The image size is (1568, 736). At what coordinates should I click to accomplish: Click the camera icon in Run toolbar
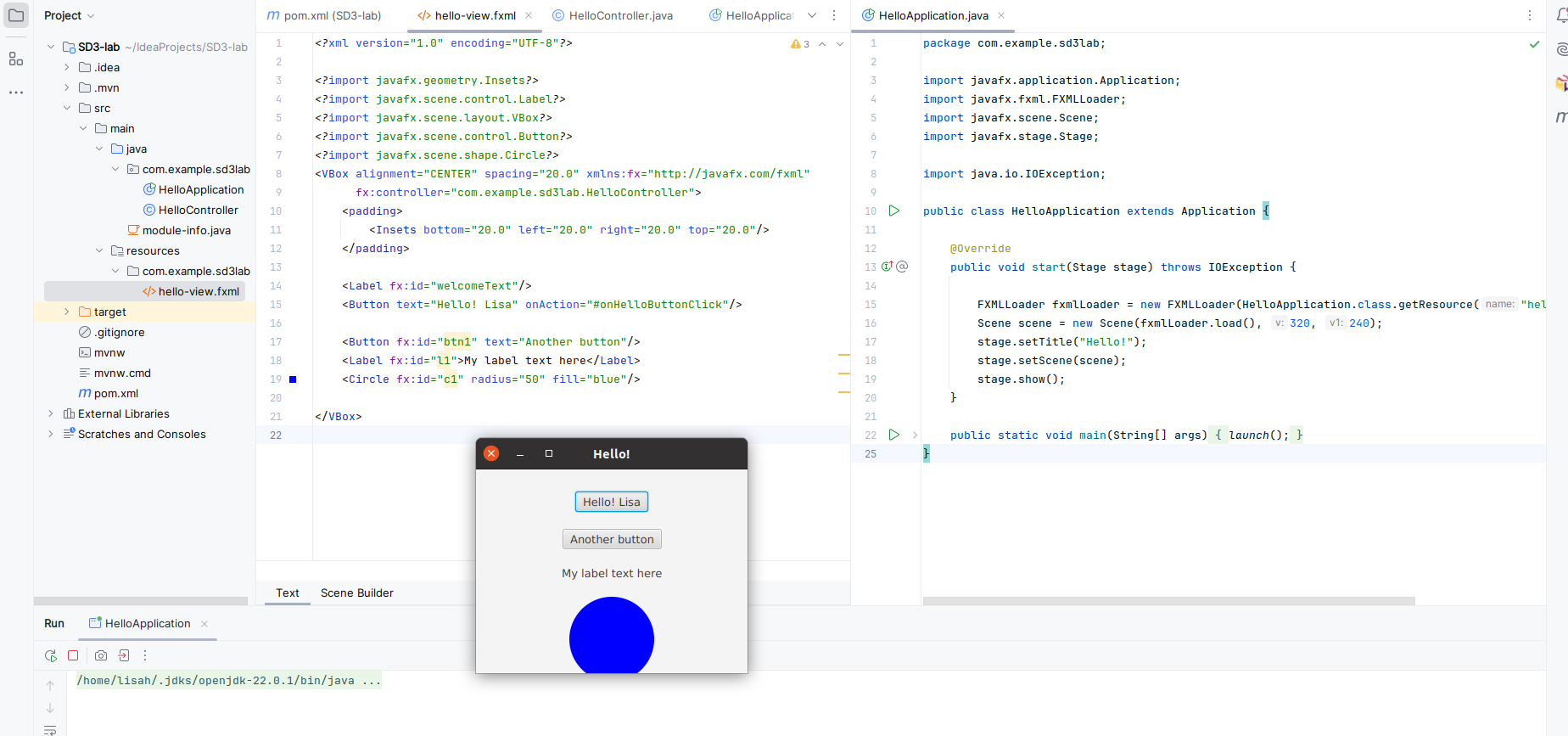pyautogui.click(x=101, y=655)
